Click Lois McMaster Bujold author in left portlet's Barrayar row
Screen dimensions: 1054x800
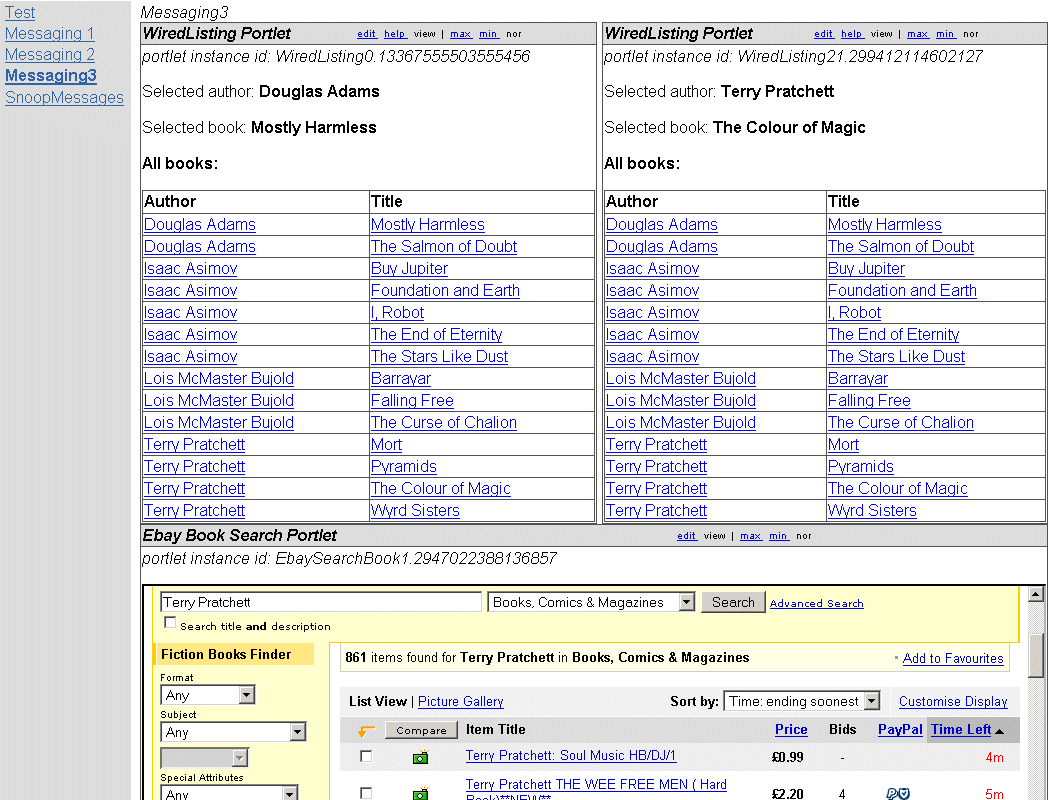[x=219, y=378]
